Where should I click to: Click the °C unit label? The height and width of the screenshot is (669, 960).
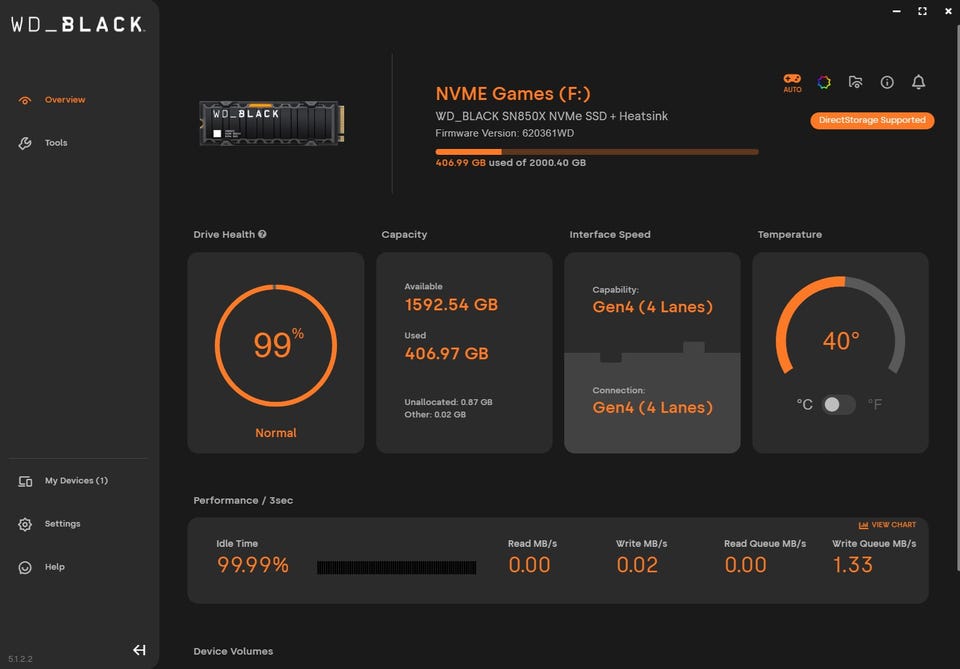(804, 405)
